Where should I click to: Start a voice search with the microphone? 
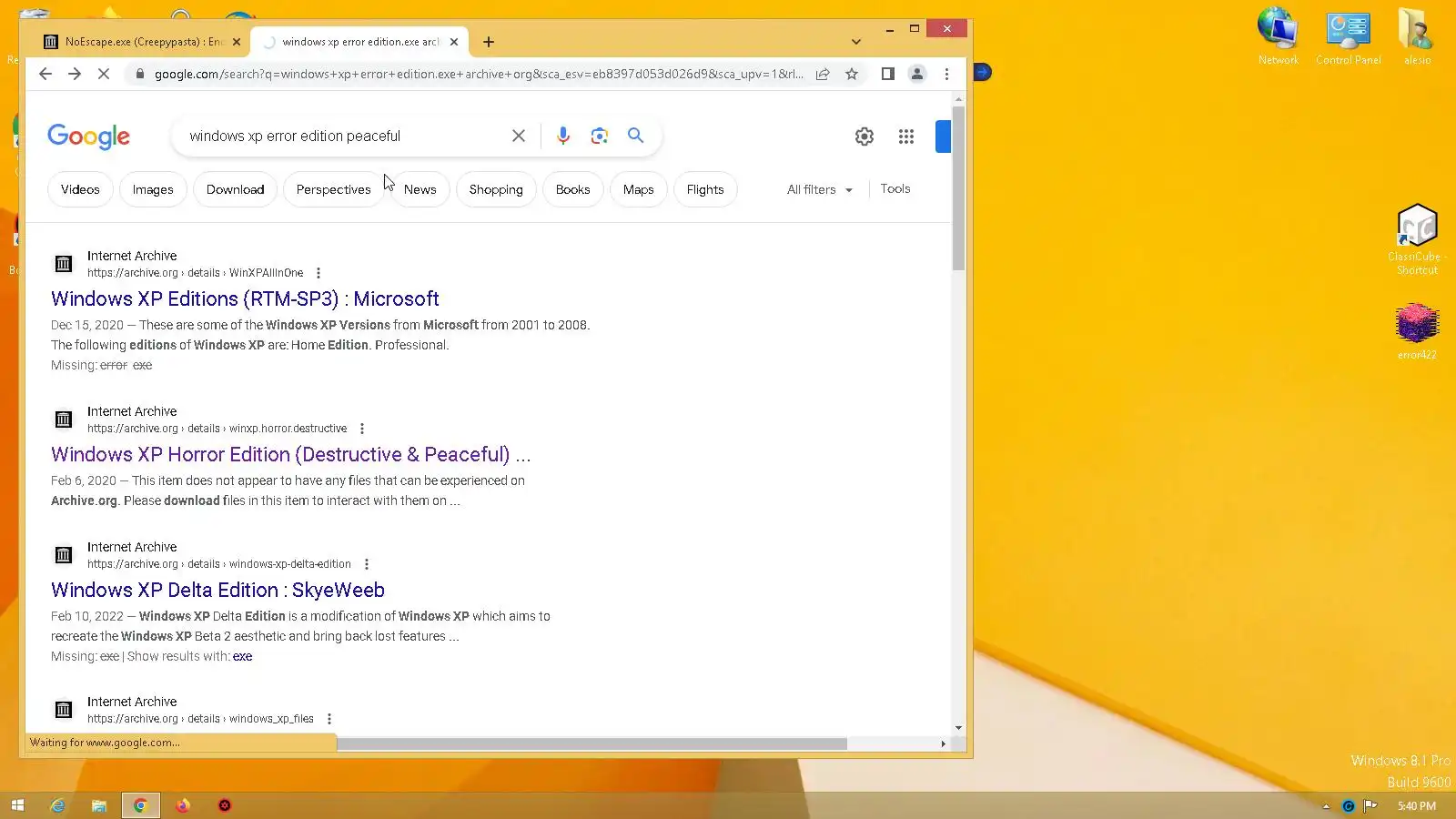click(563, 136)
